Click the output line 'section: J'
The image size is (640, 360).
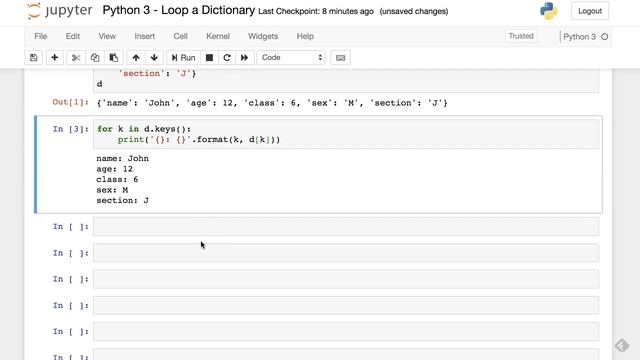point(122,201)
